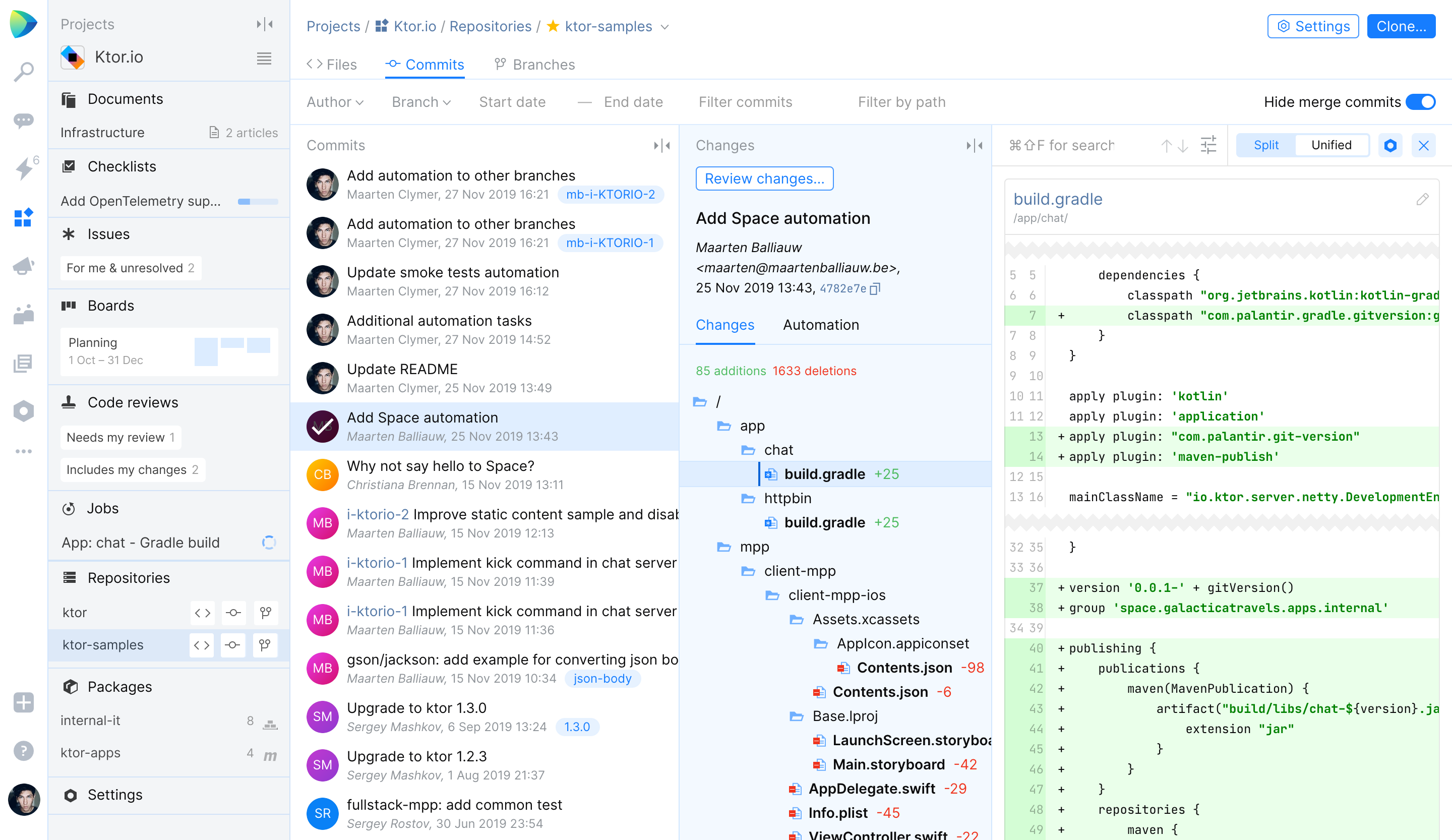Image resolution: width=1452 pixels, height=840 pixels.
Task: Open the help question mark icon
Action: (x=24, y=751)
